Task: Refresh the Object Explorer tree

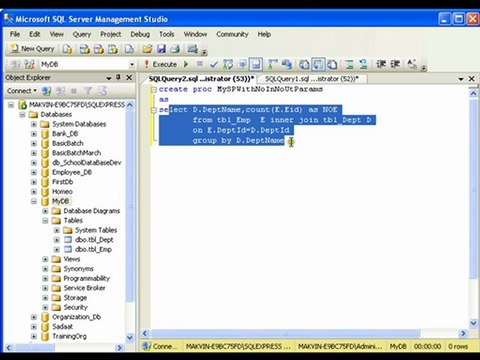Action: tap(102, 91)
